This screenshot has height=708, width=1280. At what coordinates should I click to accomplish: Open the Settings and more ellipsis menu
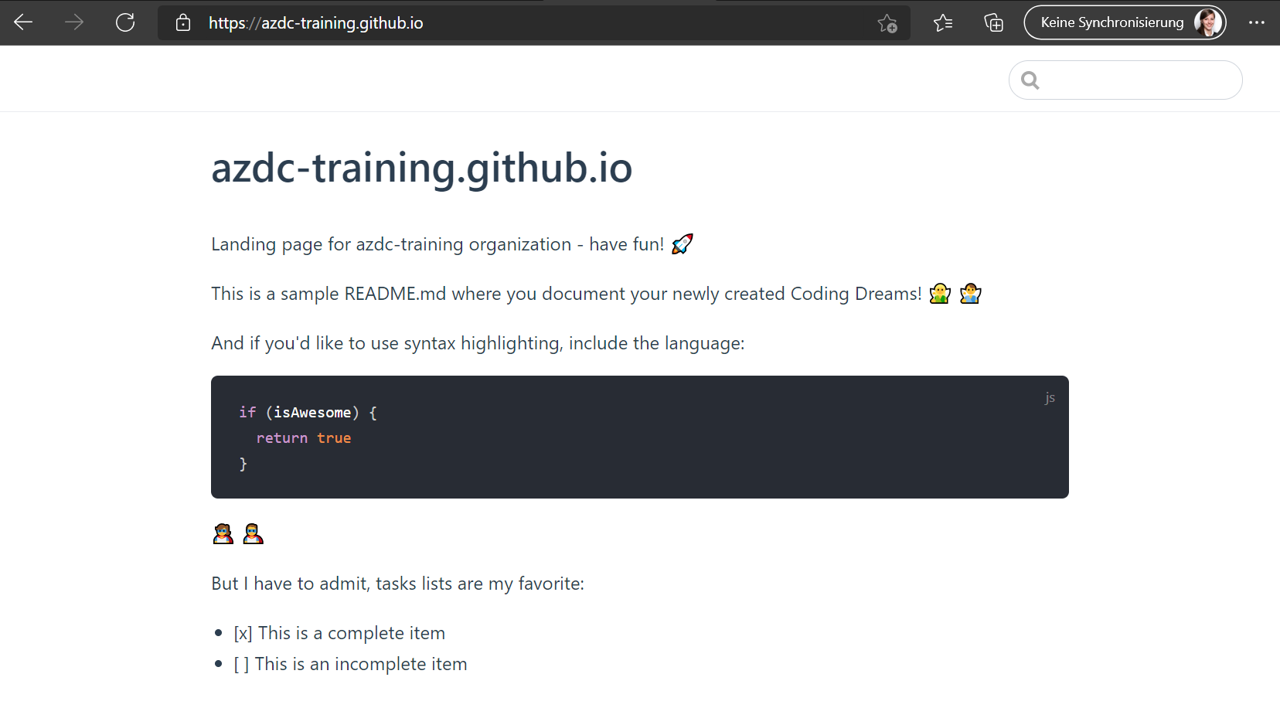[x=1256, y=22]
